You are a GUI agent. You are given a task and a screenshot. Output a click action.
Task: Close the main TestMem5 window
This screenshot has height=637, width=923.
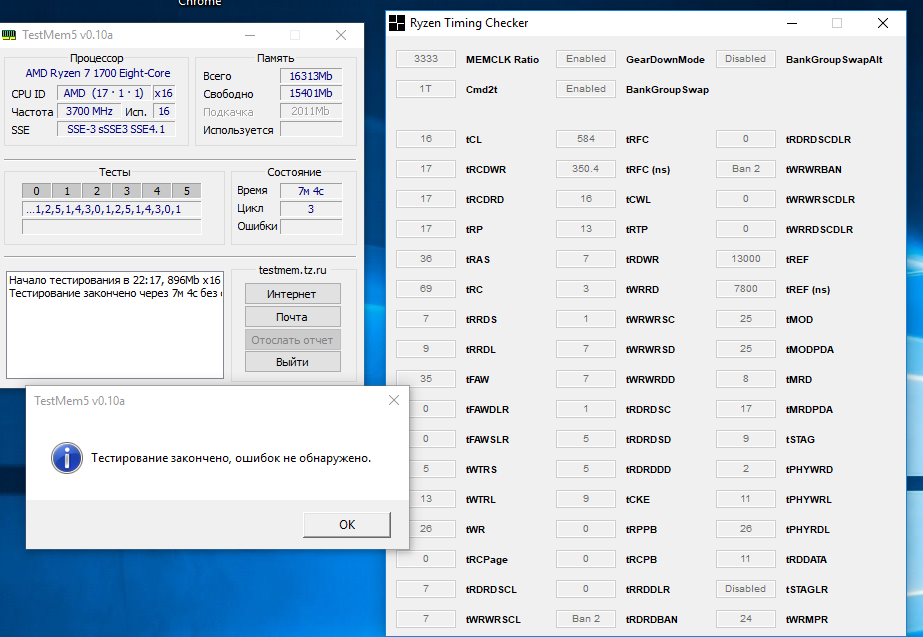pos(341,35)
